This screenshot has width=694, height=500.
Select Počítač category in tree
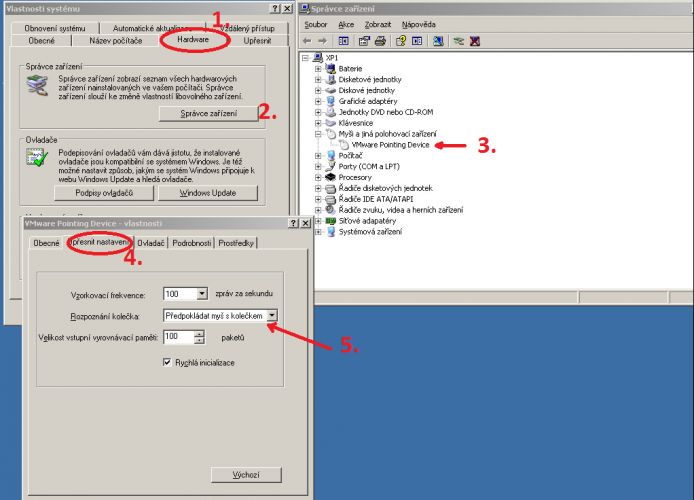click(350, 156)
